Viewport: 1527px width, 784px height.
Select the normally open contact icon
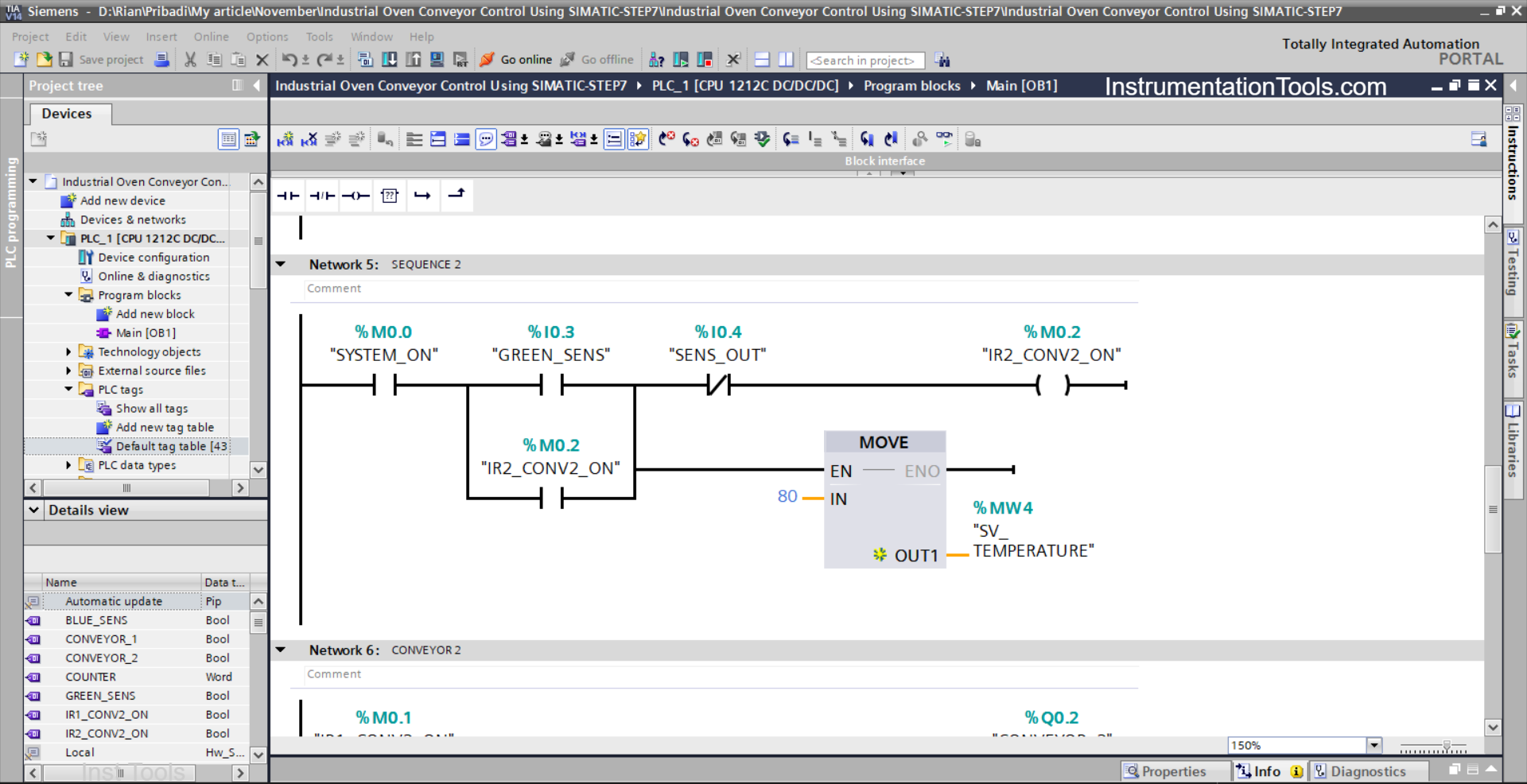(x=288, y=195)
